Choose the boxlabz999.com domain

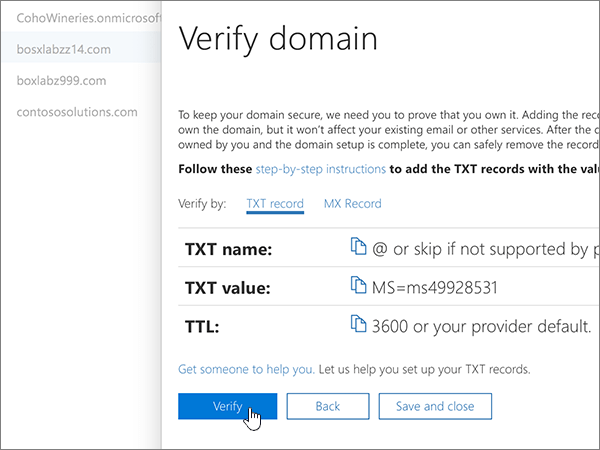coord(62,80)
